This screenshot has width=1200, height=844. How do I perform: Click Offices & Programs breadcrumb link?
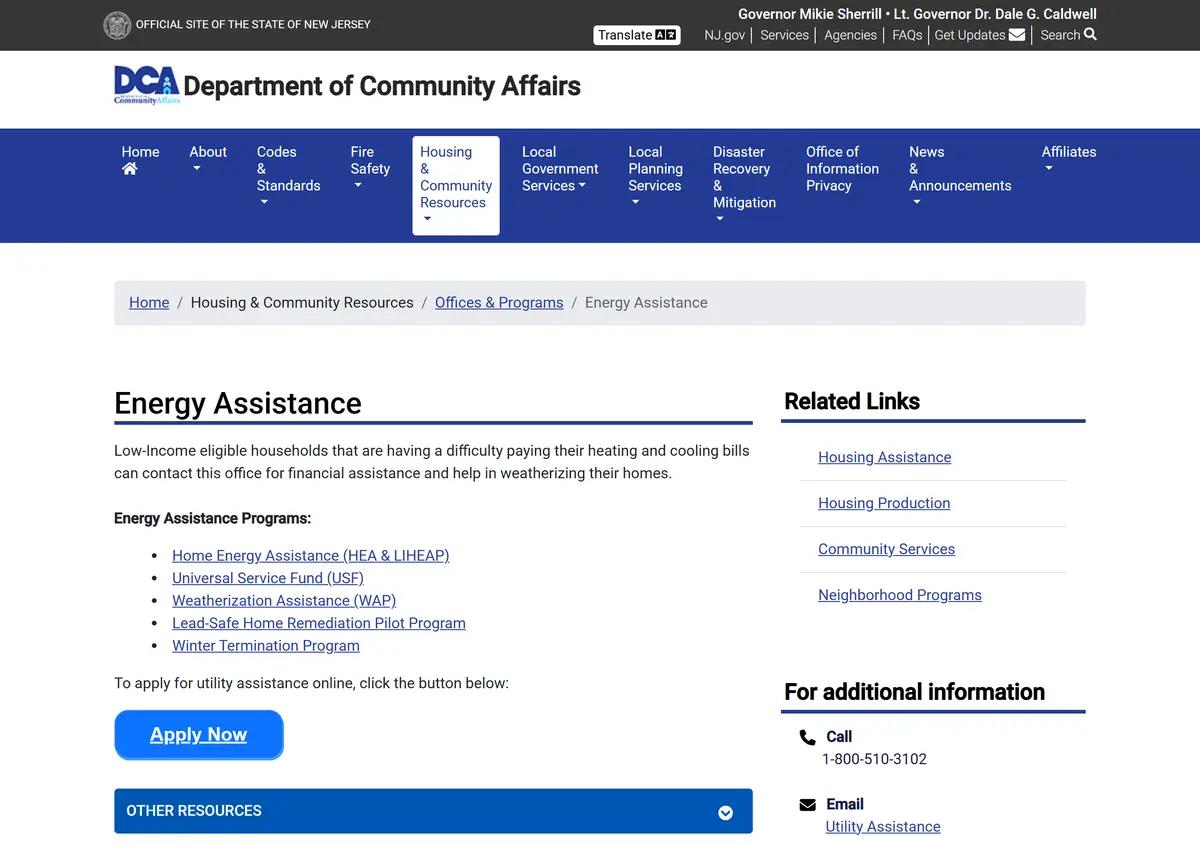coord(499,303)
